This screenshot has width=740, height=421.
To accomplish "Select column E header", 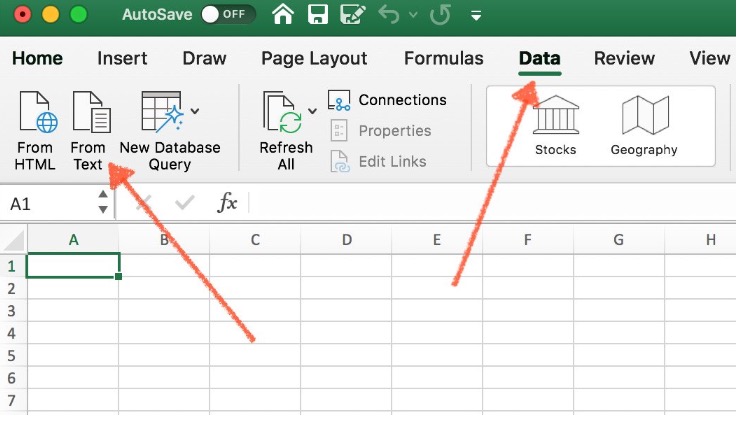I will (x=437, y=239).
